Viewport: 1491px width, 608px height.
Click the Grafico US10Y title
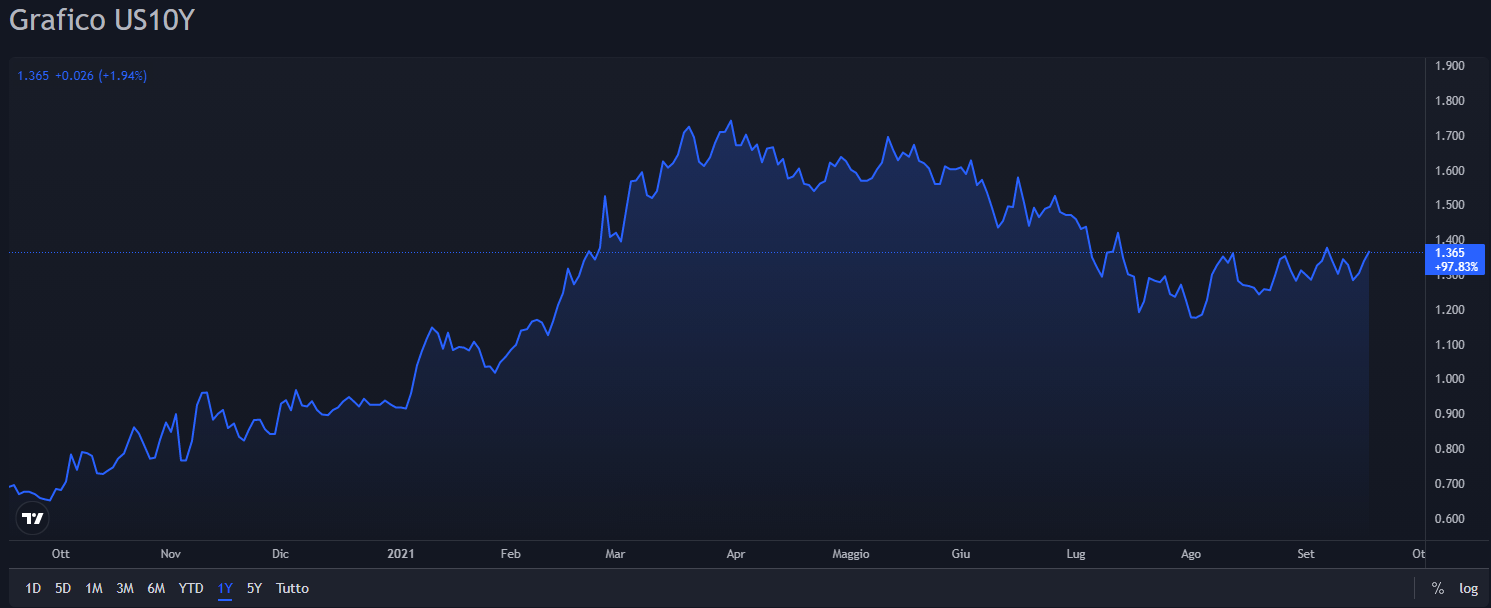(x=101, y=21)
